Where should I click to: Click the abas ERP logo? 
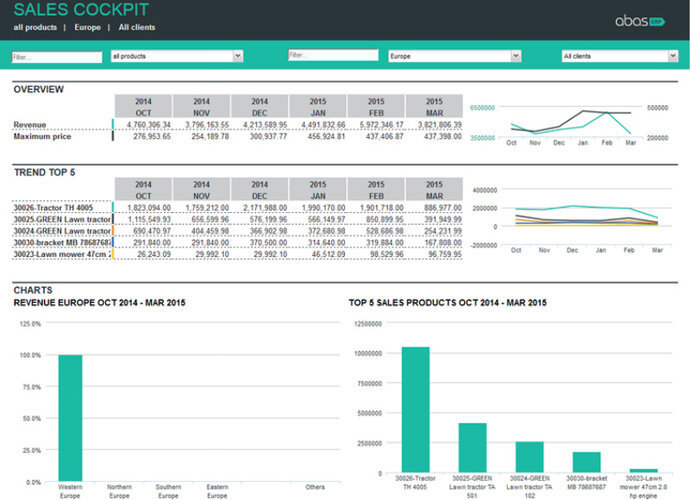[639, 19]
